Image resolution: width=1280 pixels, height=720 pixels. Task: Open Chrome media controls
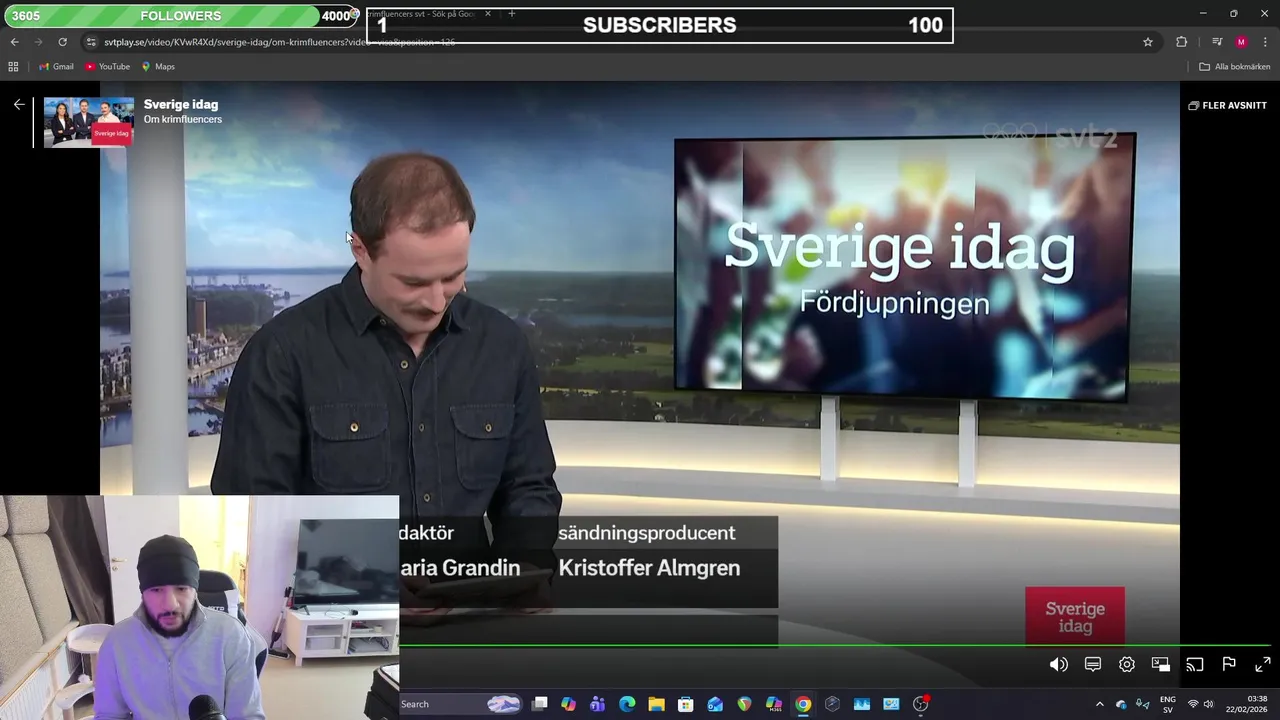coord(1217,42)
